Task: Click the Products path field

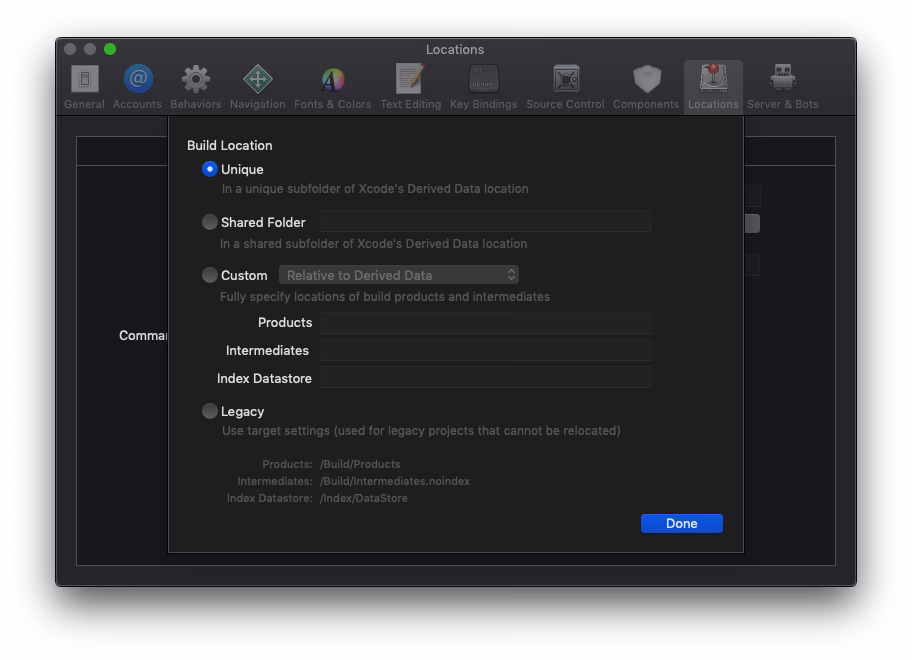Action: (486, 322)
